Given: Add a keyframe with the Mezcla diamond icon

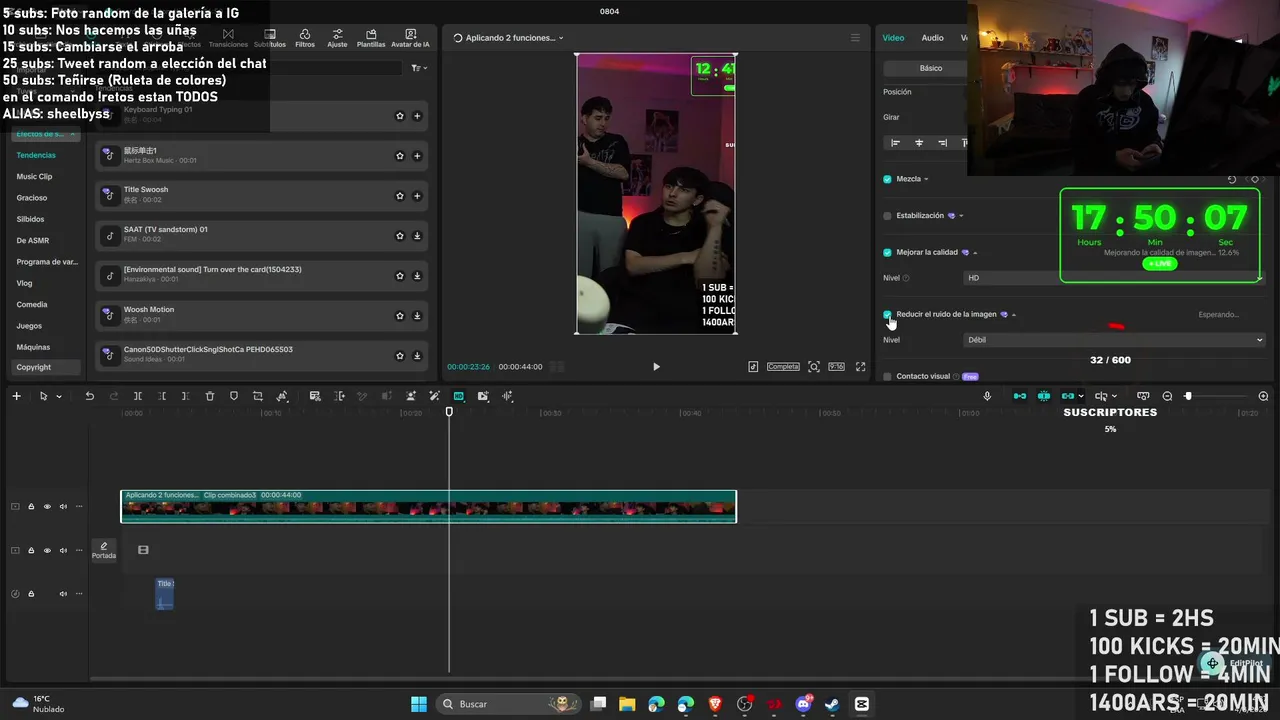Looking at the screenshot, I should [1255, 179].
